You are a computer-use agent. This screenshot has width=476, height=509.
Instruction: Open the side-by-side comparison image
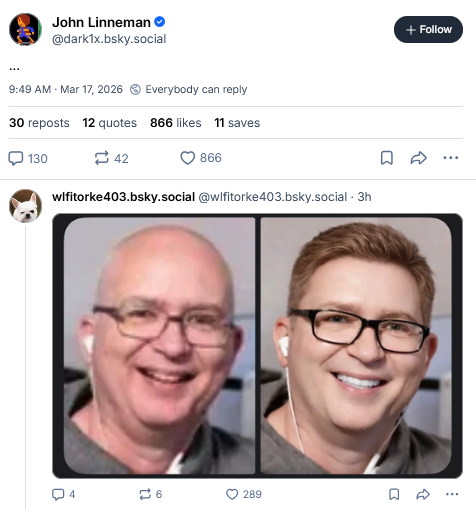[257, 346]
